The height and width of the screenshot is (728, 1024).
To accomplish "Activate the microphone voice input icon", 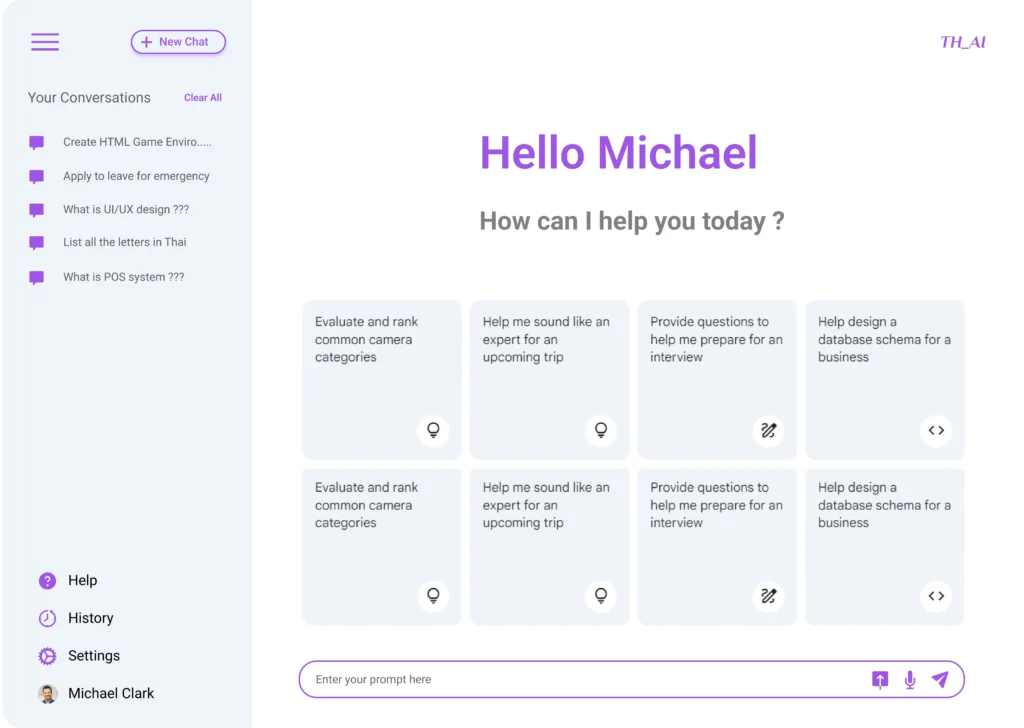I will pos(910,680).
